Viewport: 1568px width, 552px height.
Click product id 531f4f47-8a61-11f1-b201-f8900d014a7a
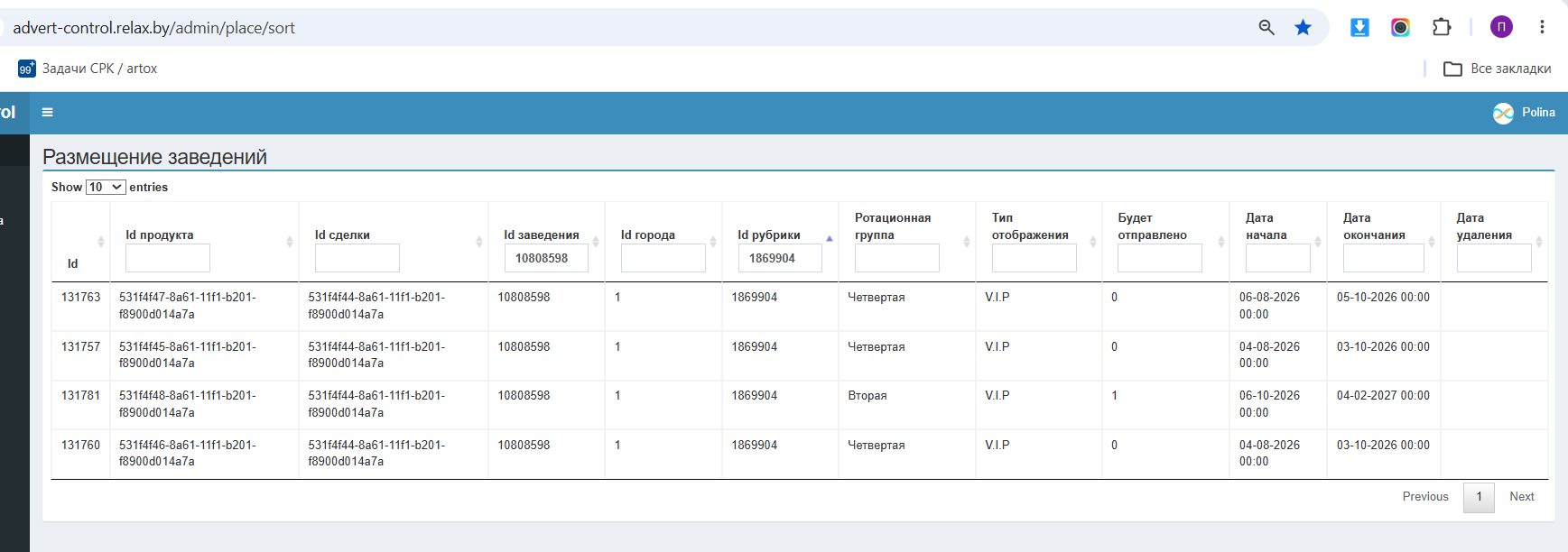188,306
